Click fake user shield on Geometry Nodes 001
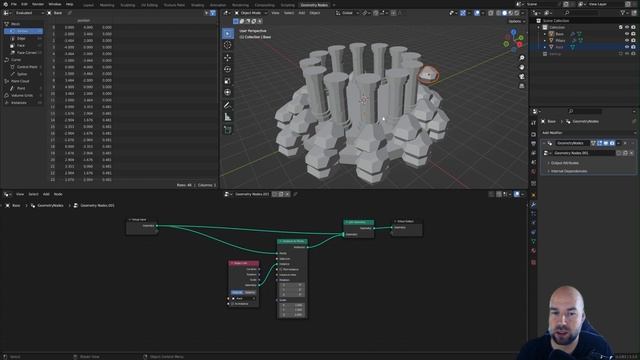640x360 pixels. pyautogui.click(x=275, y=194)
